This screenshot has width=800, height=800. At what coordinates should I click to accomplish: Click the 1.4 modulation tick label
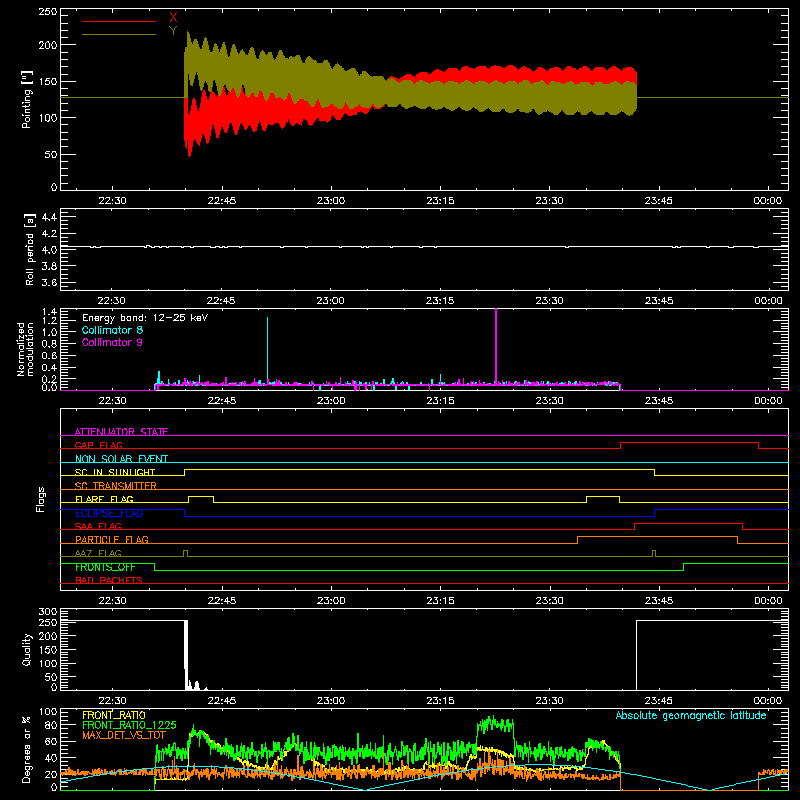coord(49,312)
